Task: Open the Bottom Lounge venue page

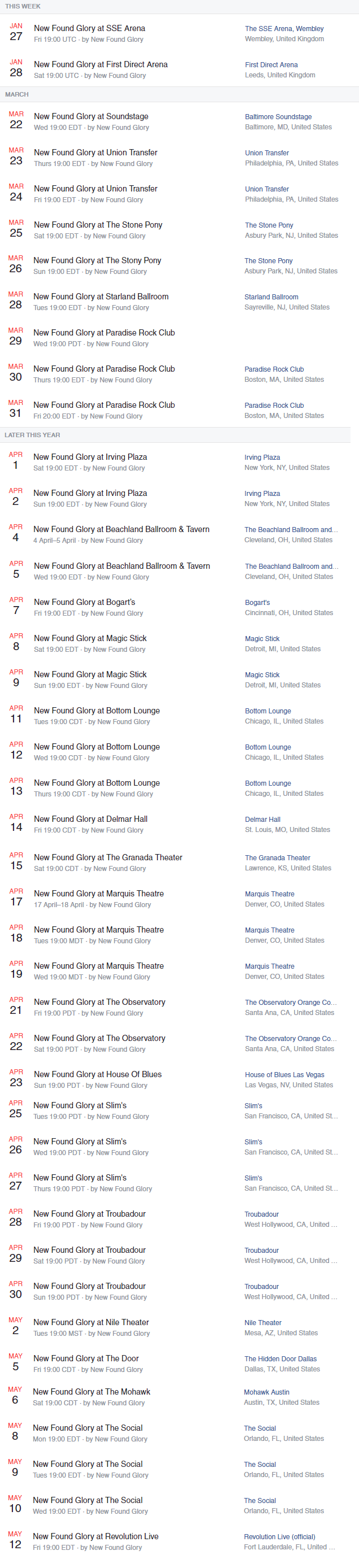Action: (268, 711)
